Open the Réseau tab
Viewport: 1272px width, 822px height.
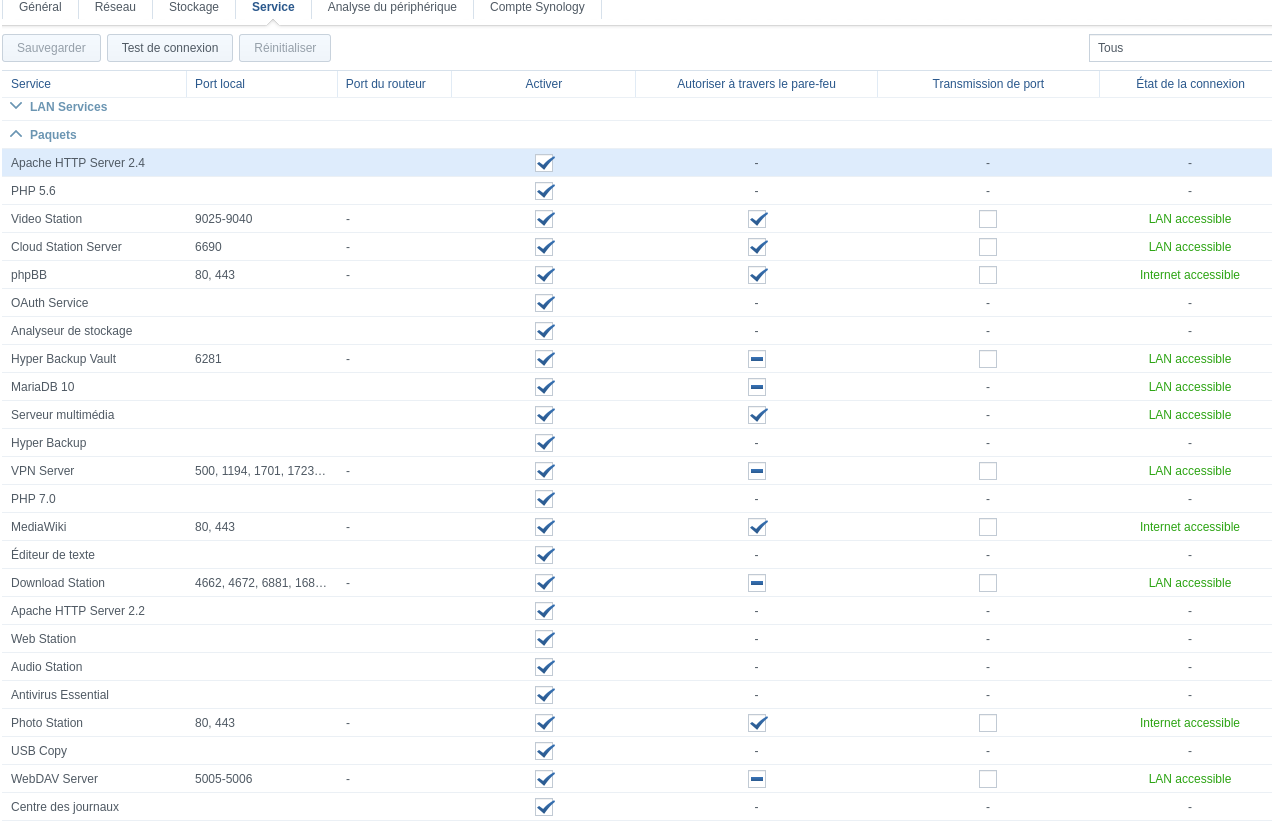pyautogui.click(x=115, y=8)
